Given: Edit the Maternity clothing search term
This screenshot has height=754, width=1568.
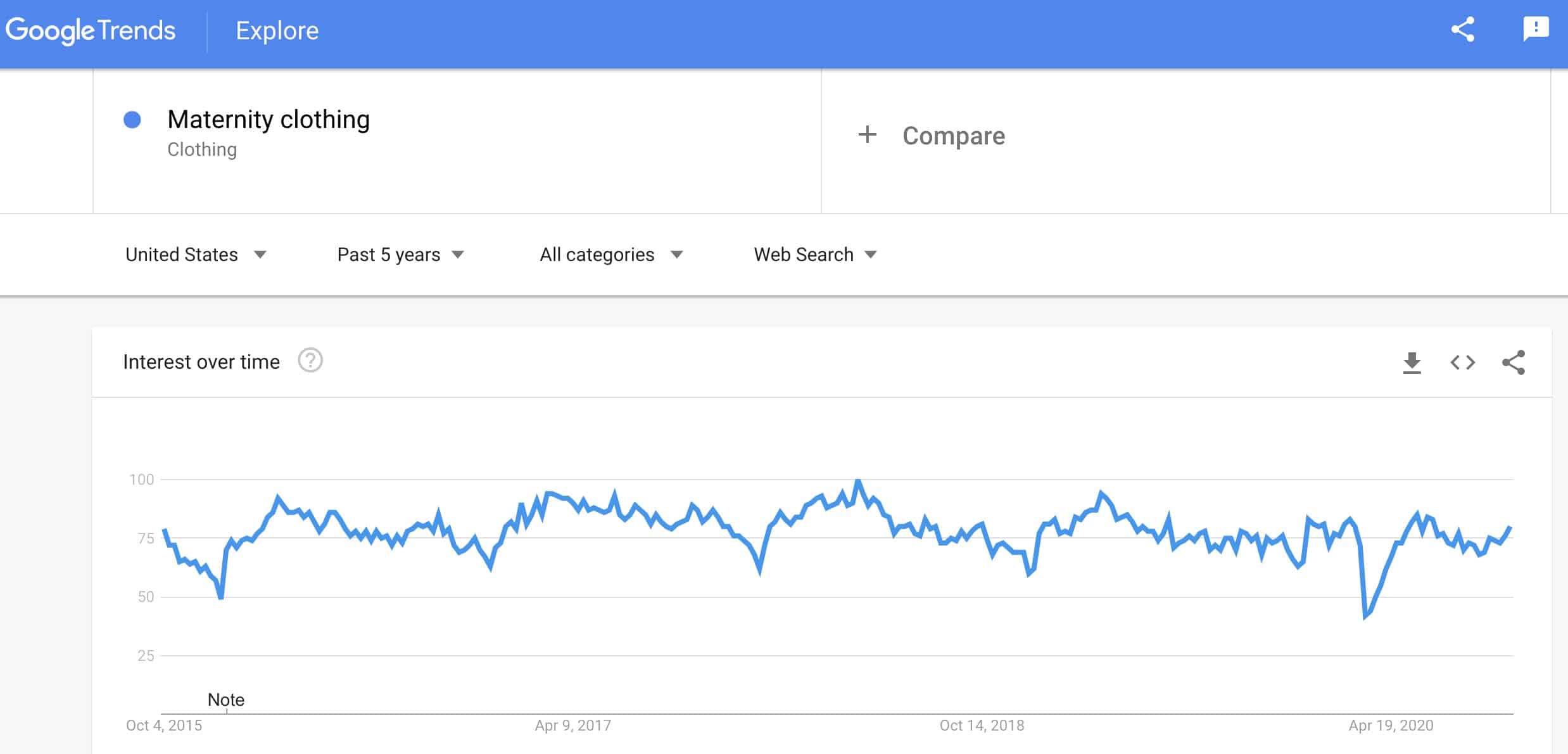Looking at the screenshot, I should point(269,119).
